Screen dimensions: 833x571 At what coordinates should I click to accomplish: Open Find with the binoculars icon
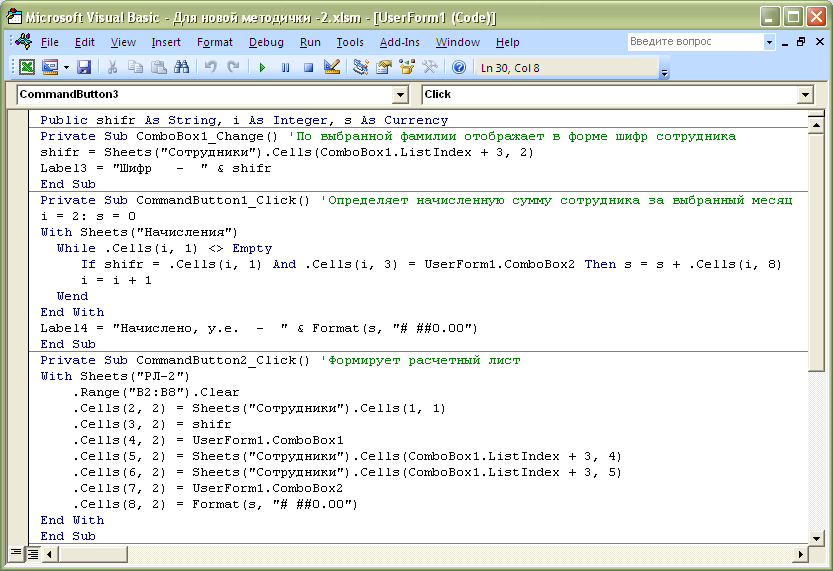(x=182, y=67)
